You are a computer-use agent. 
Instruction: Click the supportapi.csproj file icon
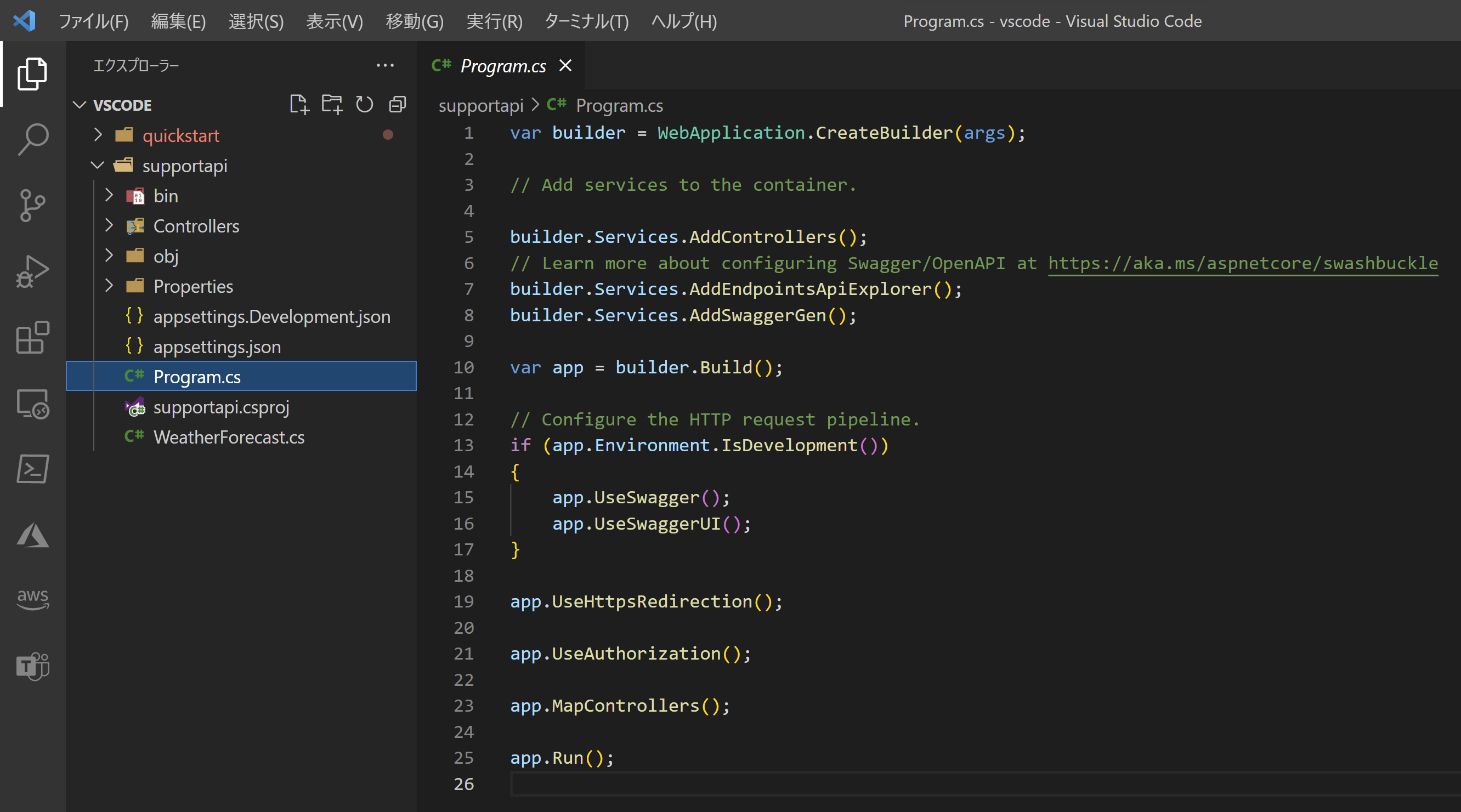[x=135, y=407]
